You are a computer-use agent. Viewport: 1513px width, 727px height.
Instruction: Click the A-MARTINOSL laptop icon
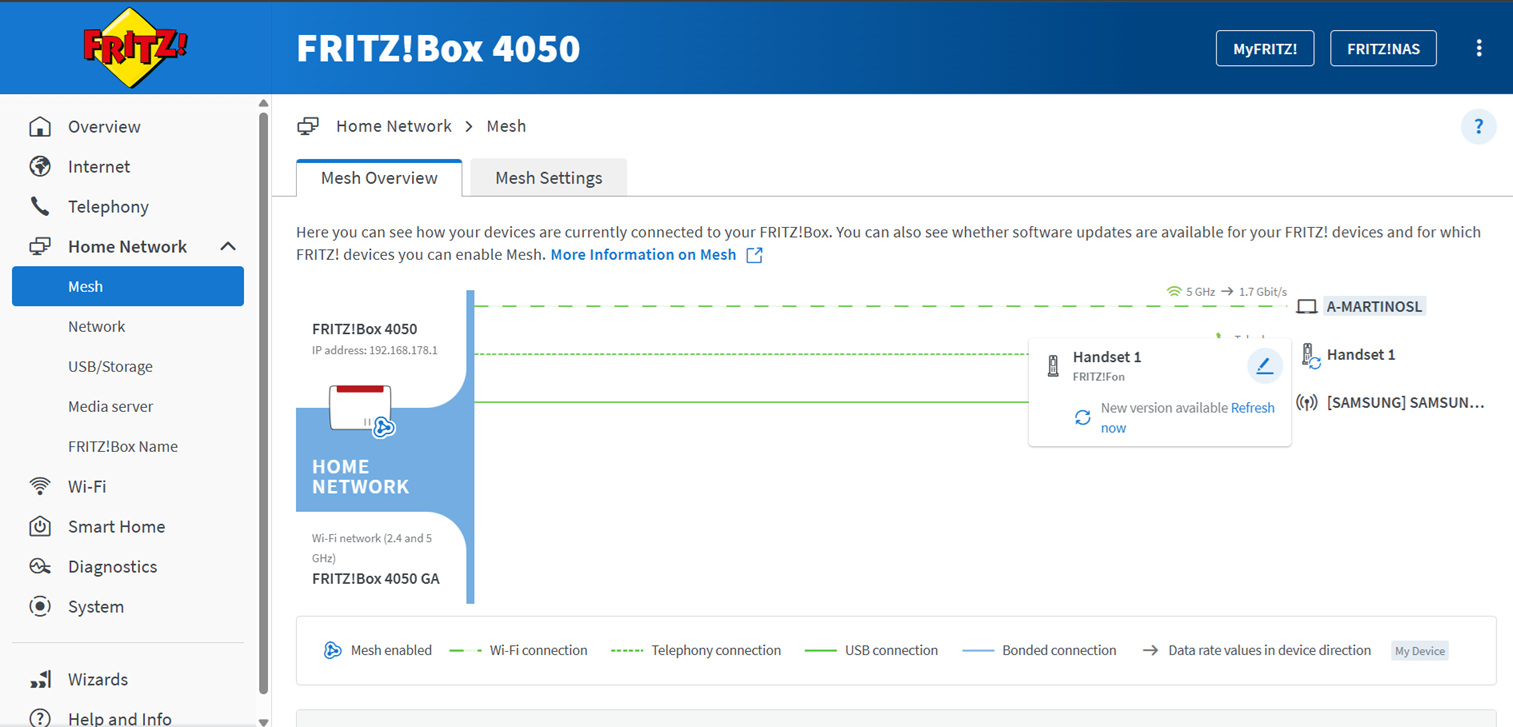pyautogui.click(x=1306, y=307)
